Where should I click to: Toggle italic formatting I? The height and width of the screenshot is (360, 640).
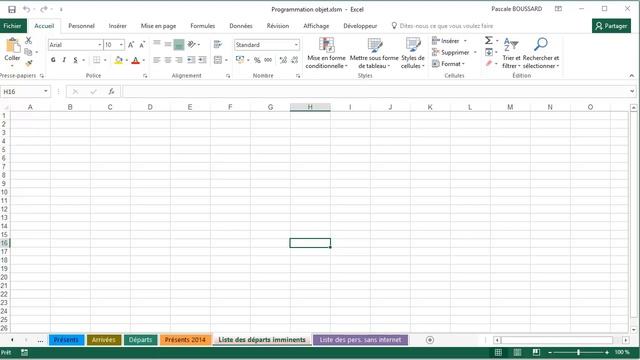click(x=64, y=60)
